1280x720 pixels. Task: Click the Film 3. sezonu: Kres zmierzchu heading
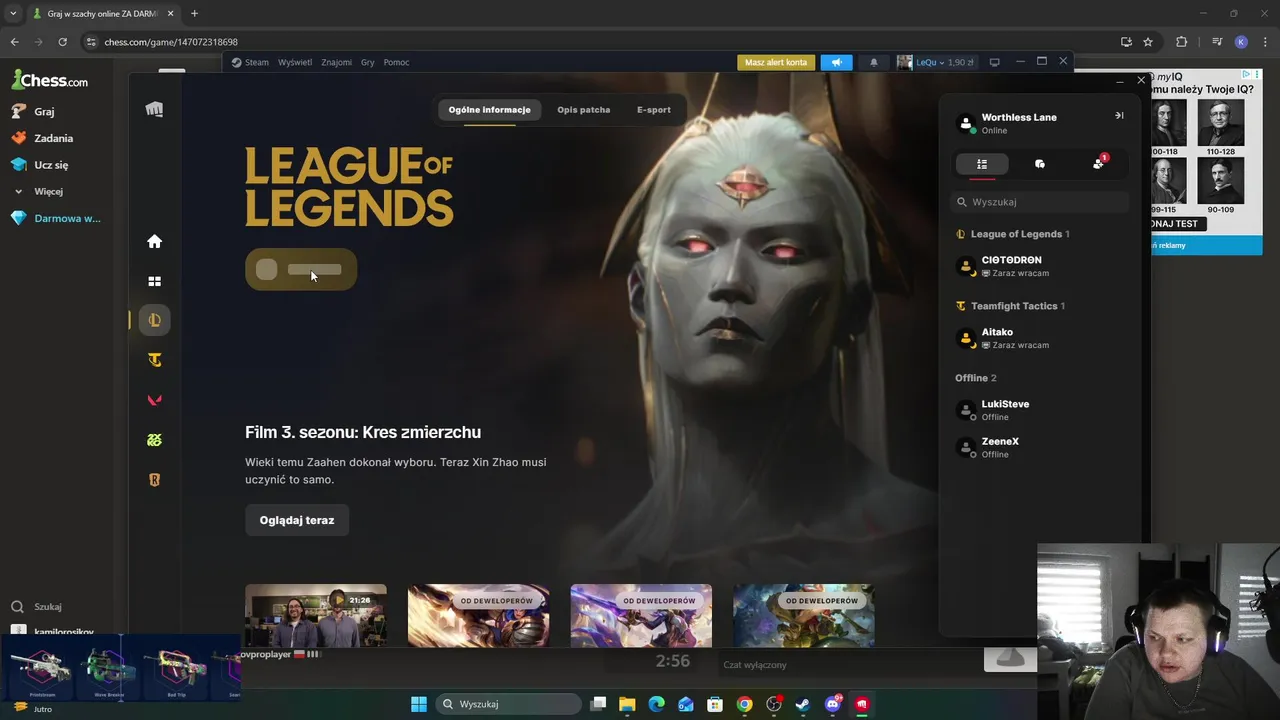point(363,432)
